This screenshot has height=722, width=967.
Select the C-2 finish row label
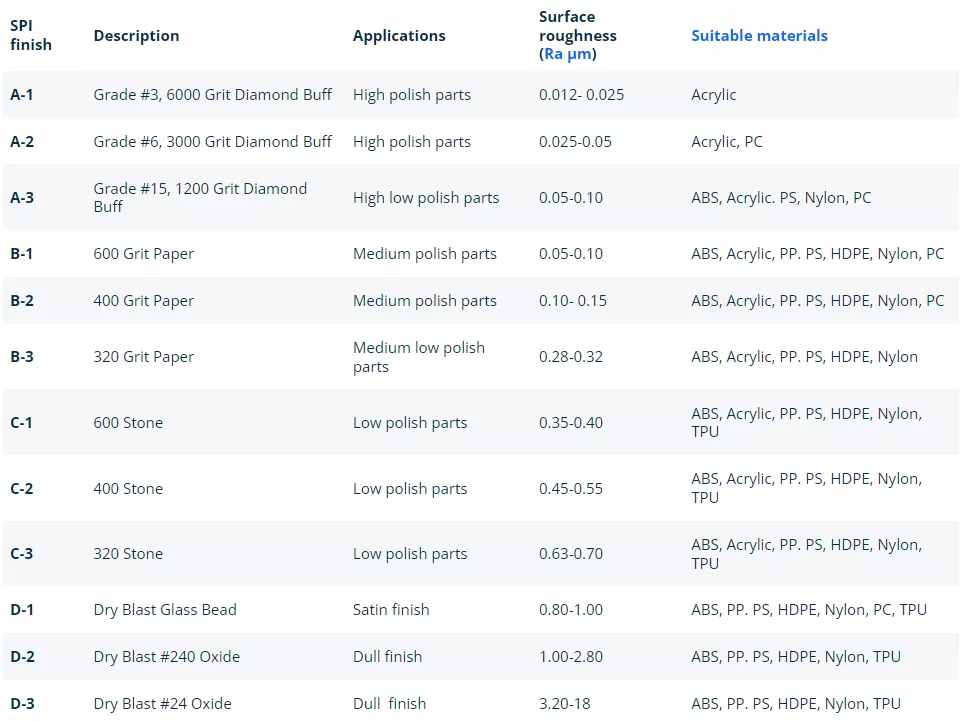pos(22,489)
